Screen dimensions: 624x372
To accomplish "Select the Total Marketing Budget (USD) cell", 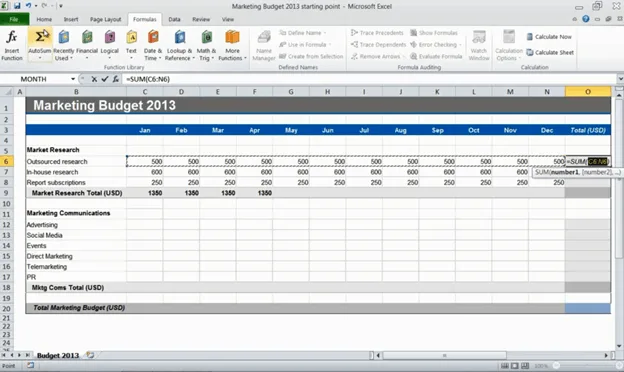I will click(76, 308).
